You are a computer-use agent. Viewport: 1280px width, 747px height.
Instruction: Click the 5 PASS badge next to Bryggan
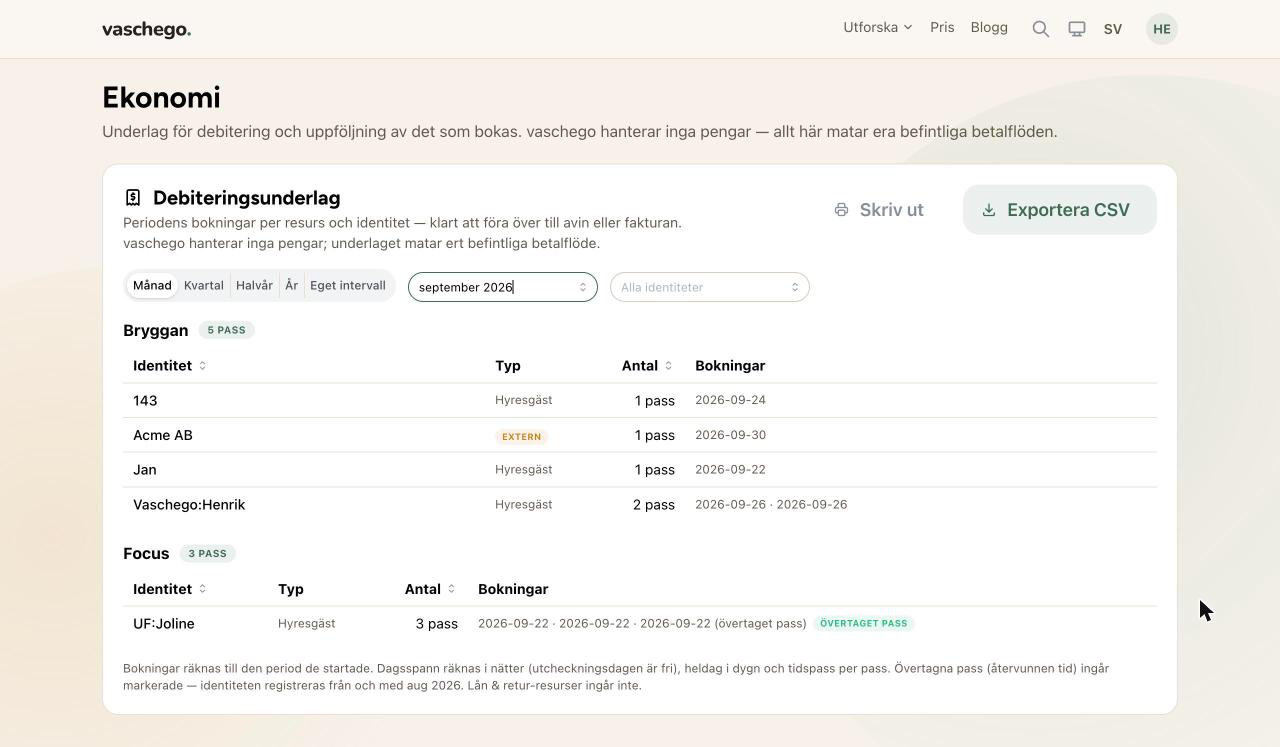point(226,330)
